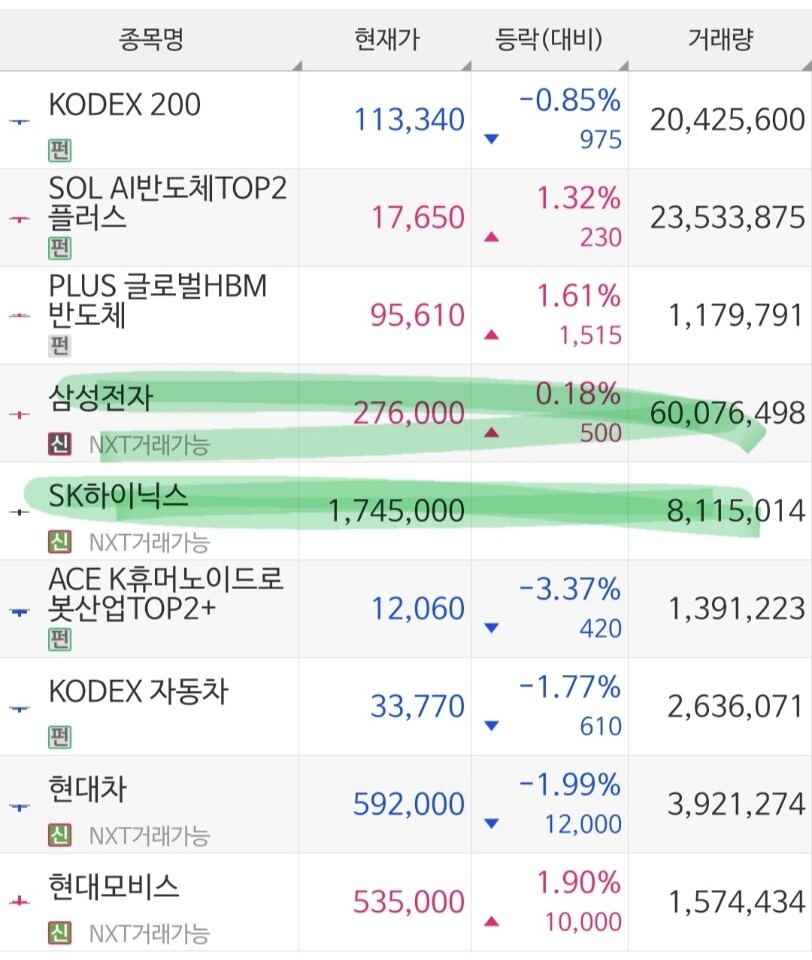
Task: Click the 신 badge under 현대모비스
Action: click(59, 933)
